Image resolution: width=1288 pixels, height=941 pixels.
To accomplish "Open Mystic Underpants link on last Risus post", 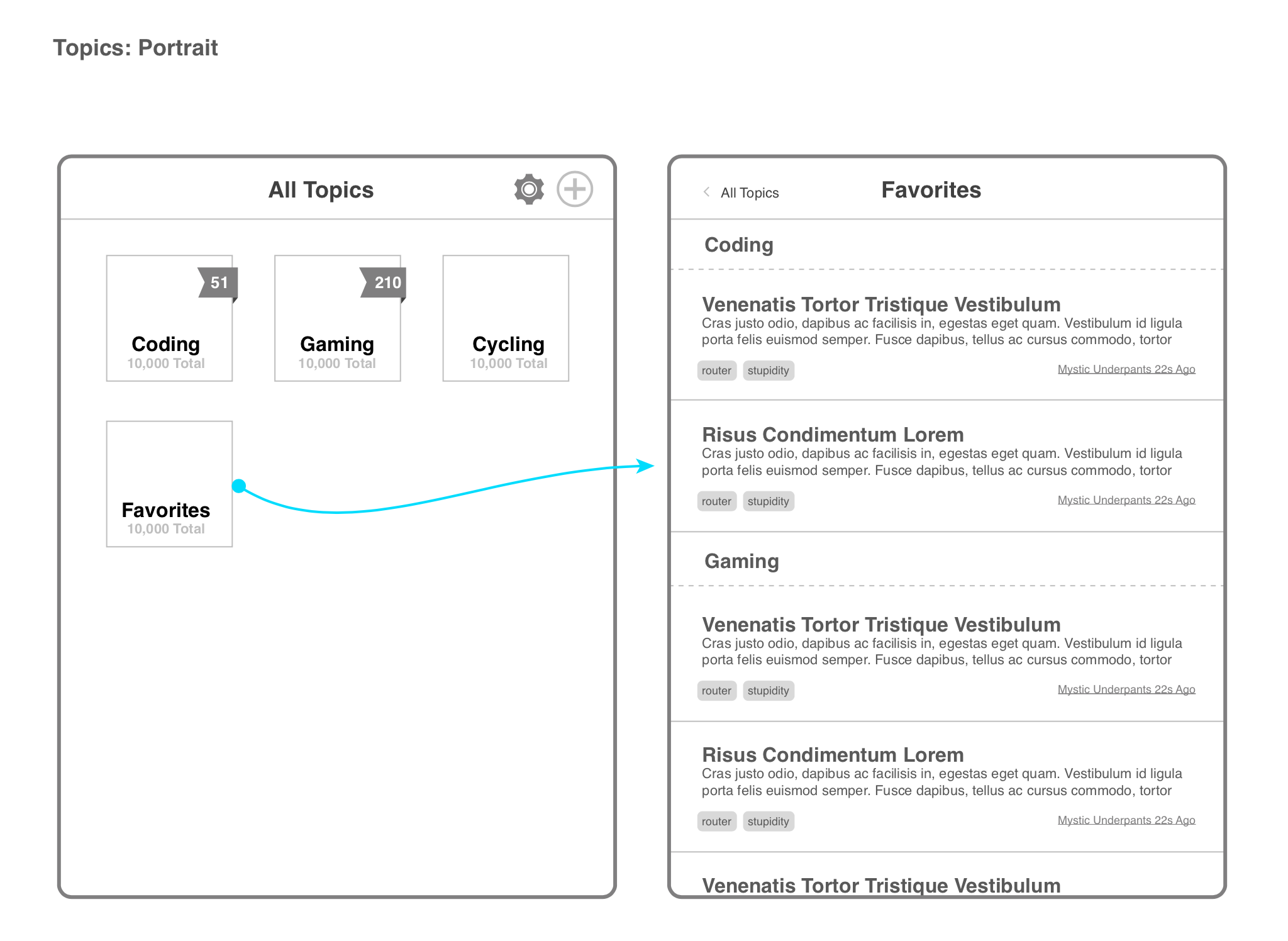I will 1126,820.
